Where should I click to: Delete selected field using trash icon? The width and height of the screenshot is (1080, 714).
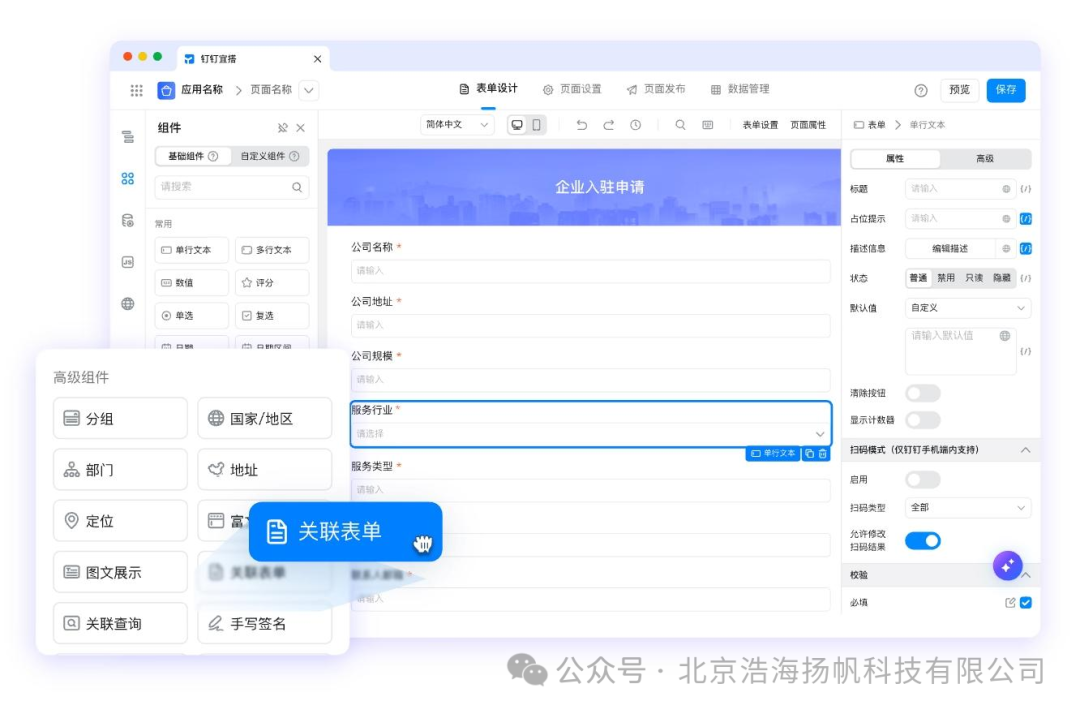tap(822, 454)
